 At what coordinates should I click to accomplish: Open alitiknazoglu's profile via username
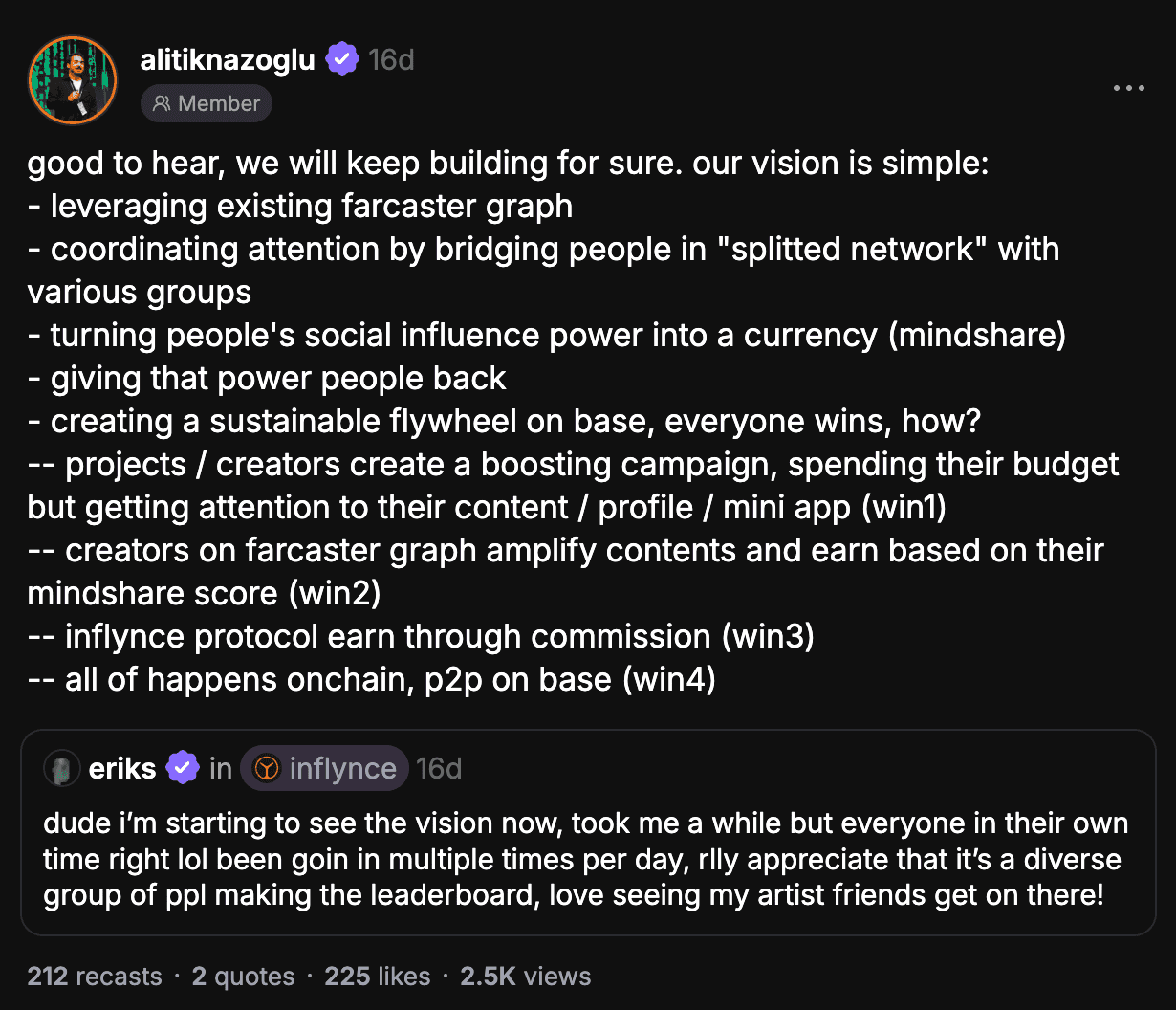(228, 59)
